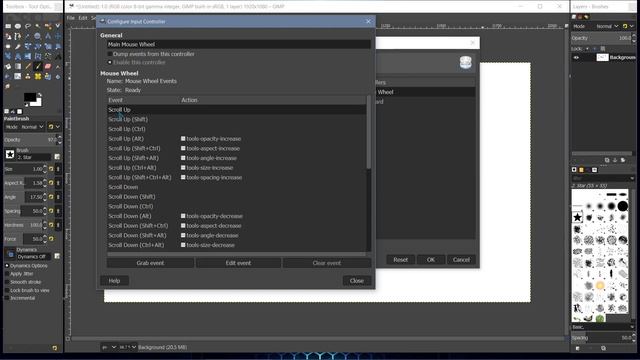
Task: Reset colors to default black and white
Action: tap(27, 105)
